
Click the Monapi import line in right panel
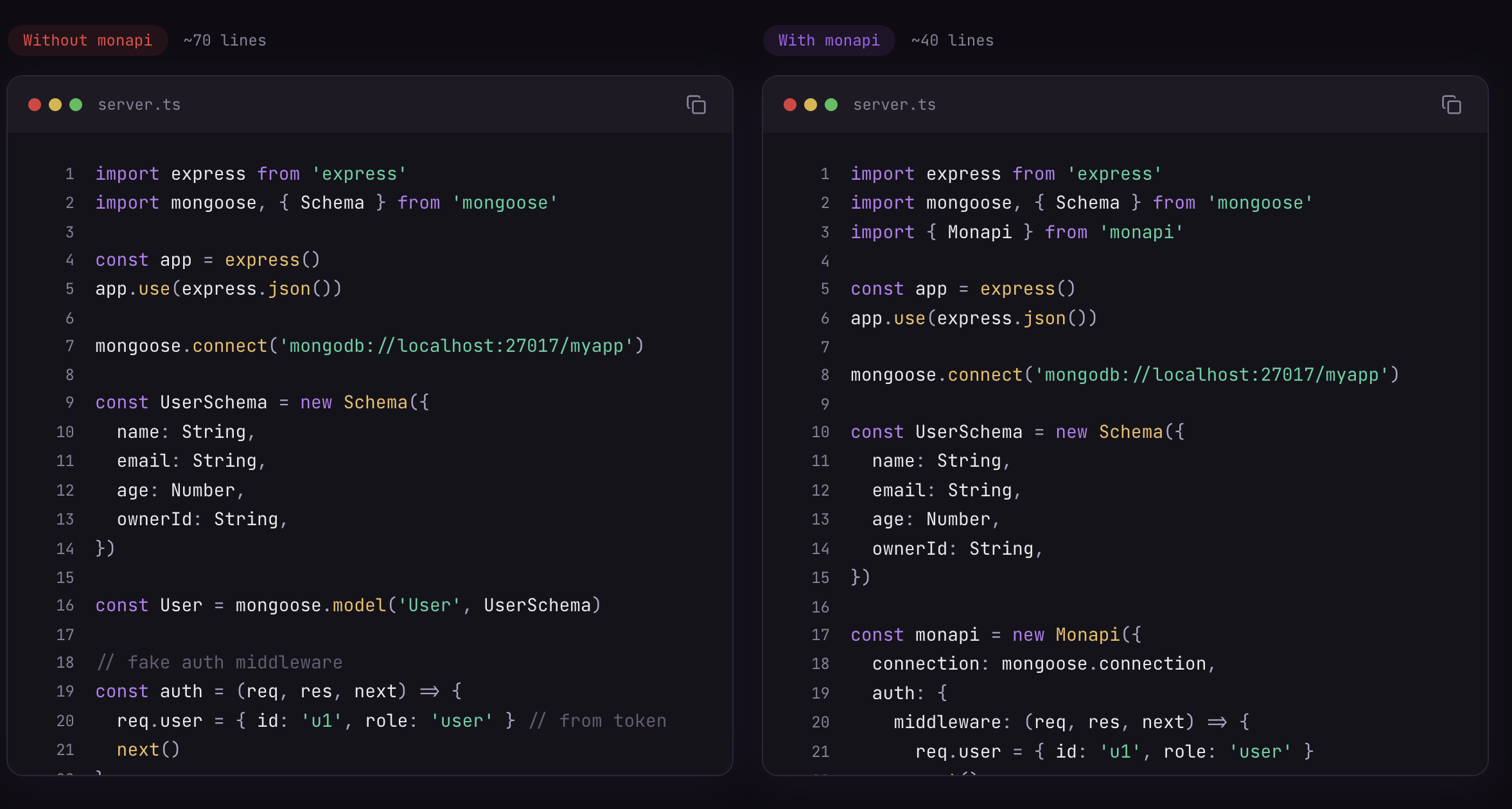(x=1016, y=232)
